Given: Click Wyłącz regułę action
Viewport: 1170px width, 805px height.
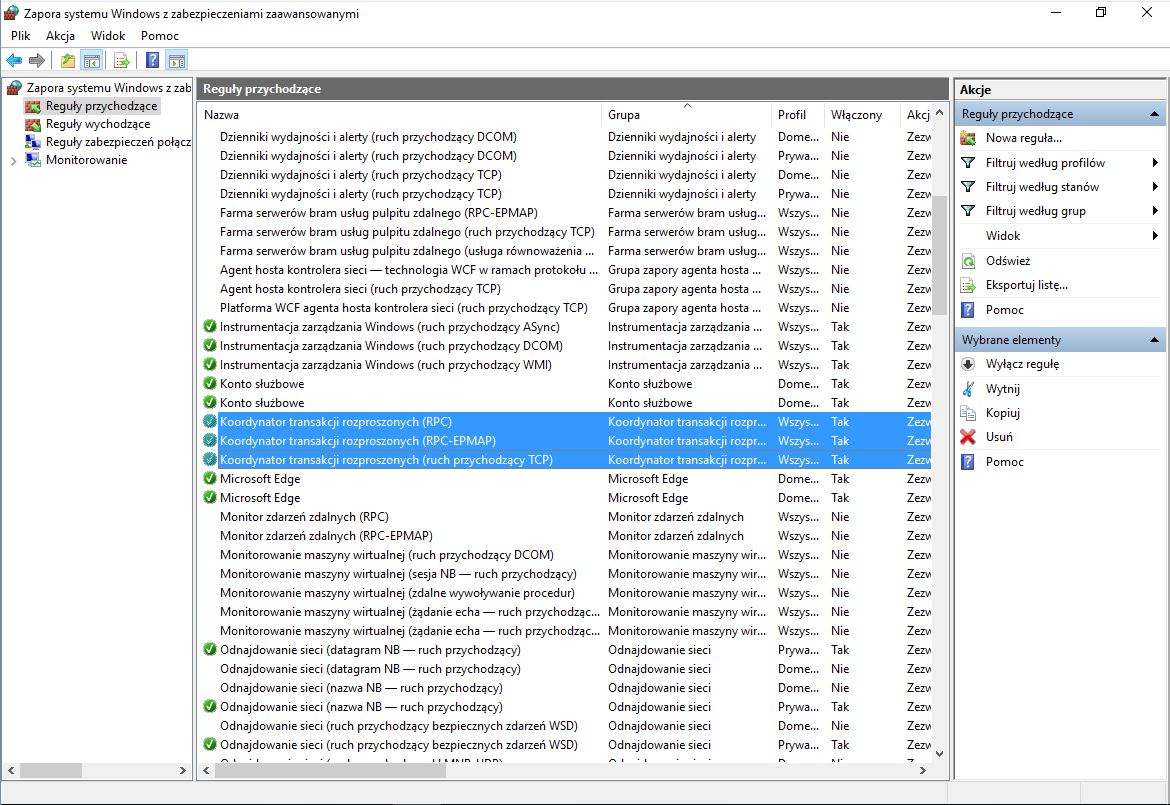Looking at the screenshot, I should point(1022,364).
